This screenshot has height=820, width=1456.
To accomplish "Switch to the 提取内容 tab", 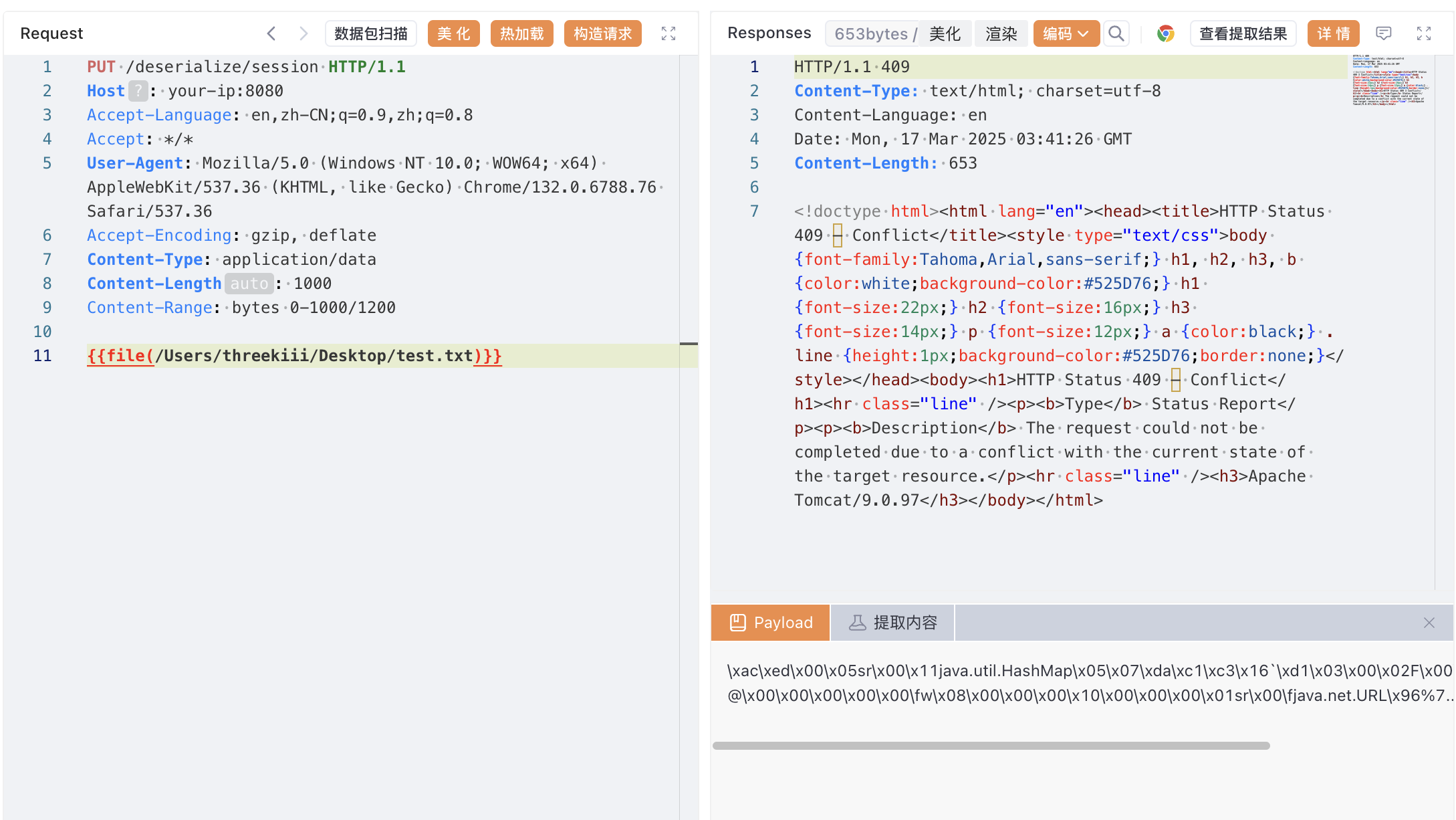I will coord(892,623).
